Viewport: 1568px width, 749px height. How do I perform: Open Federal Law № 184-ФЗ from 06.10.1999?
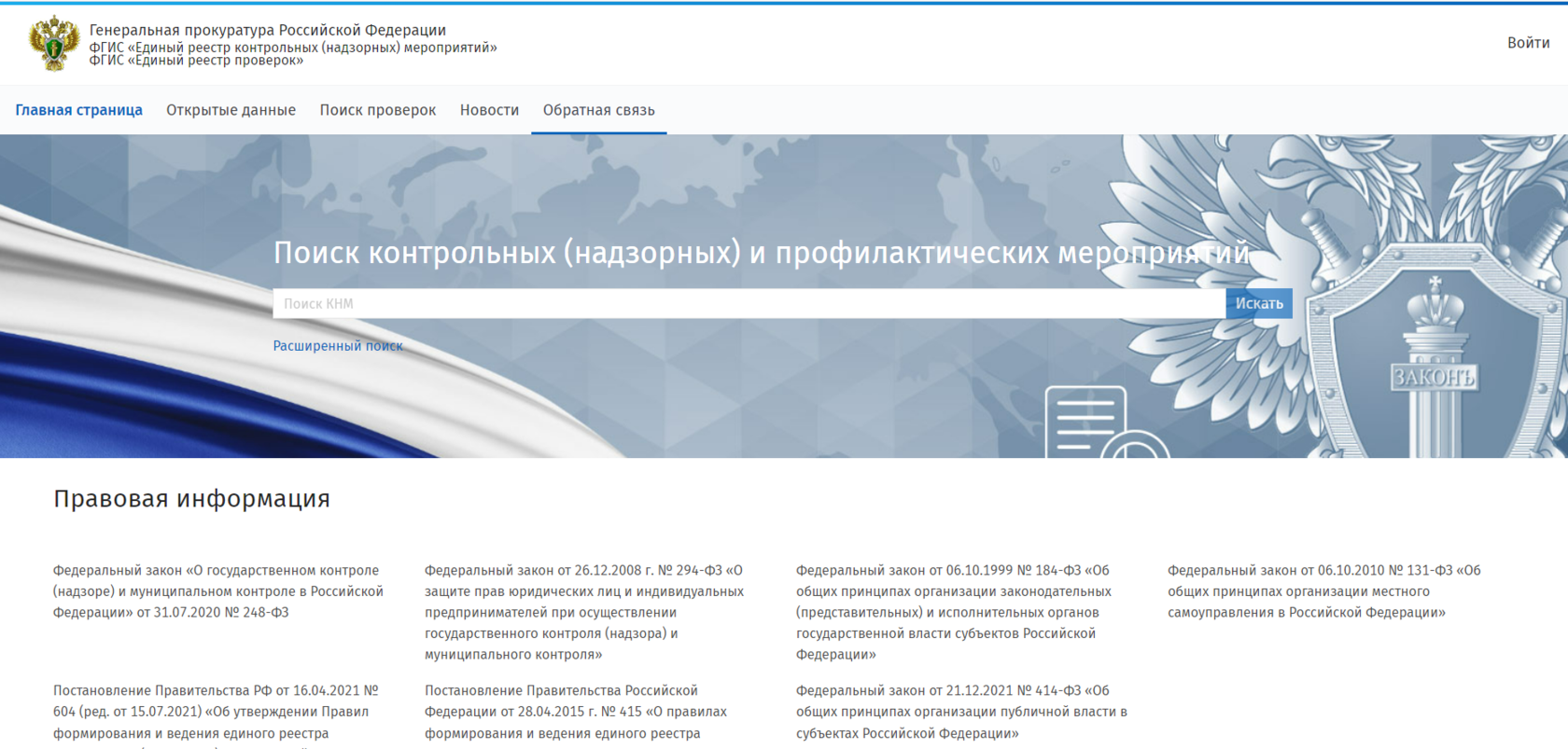(x=954, y=612)
